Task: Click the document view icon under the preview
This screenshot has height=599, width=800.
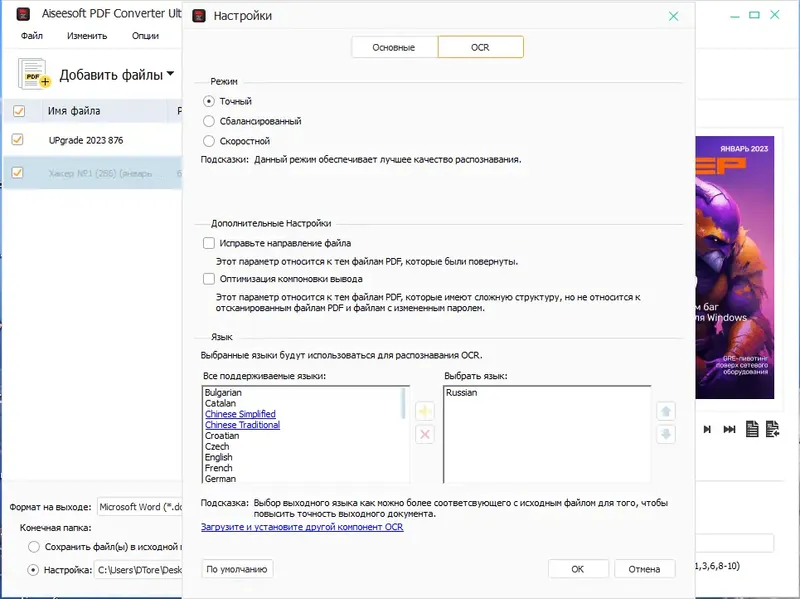Action: [x=753, y=428]
